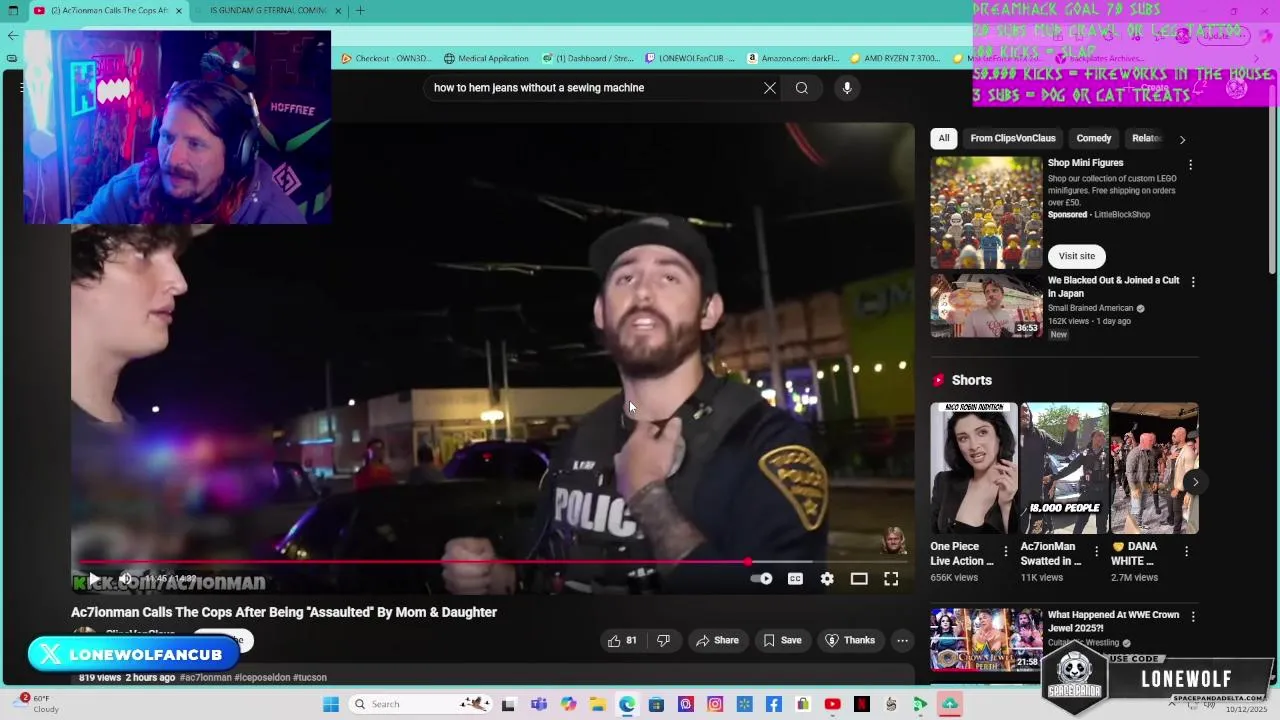The height and width of the screenshot is (720, 1280).
Task: Select the All filter chip
Action: 944,139
